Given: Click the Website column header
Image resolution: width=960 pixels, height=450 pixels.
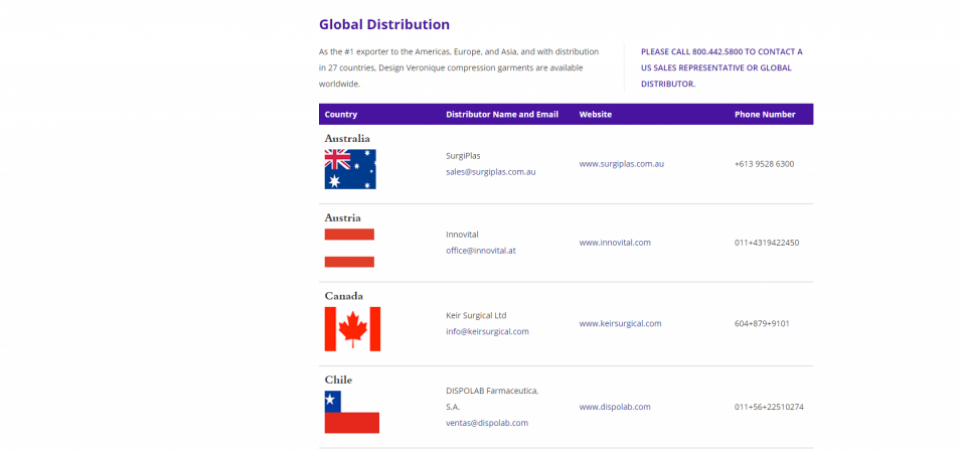Looking at the screenshot, I should [x=595, y=114].
